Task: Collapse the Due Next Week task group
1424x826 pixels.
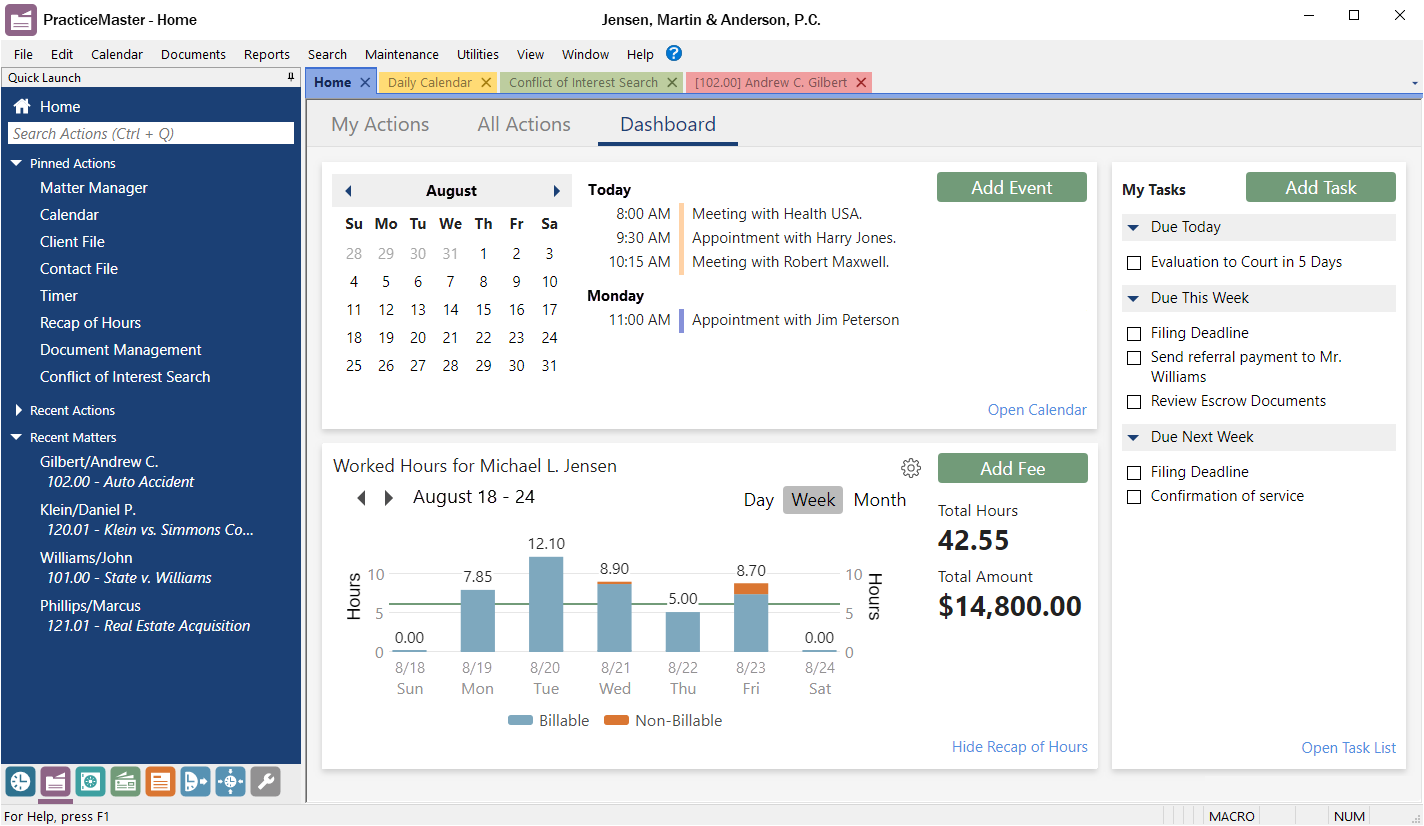Action: (x=1134, y=437)
